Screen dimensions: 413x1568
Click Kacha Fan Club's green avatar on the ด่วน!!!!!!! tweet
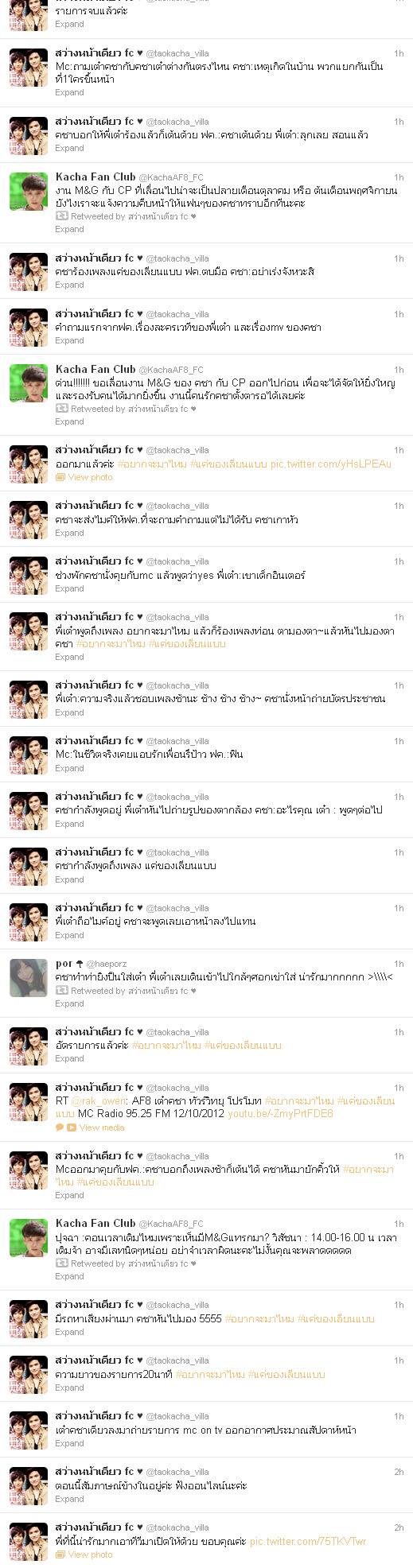(29, 382)
